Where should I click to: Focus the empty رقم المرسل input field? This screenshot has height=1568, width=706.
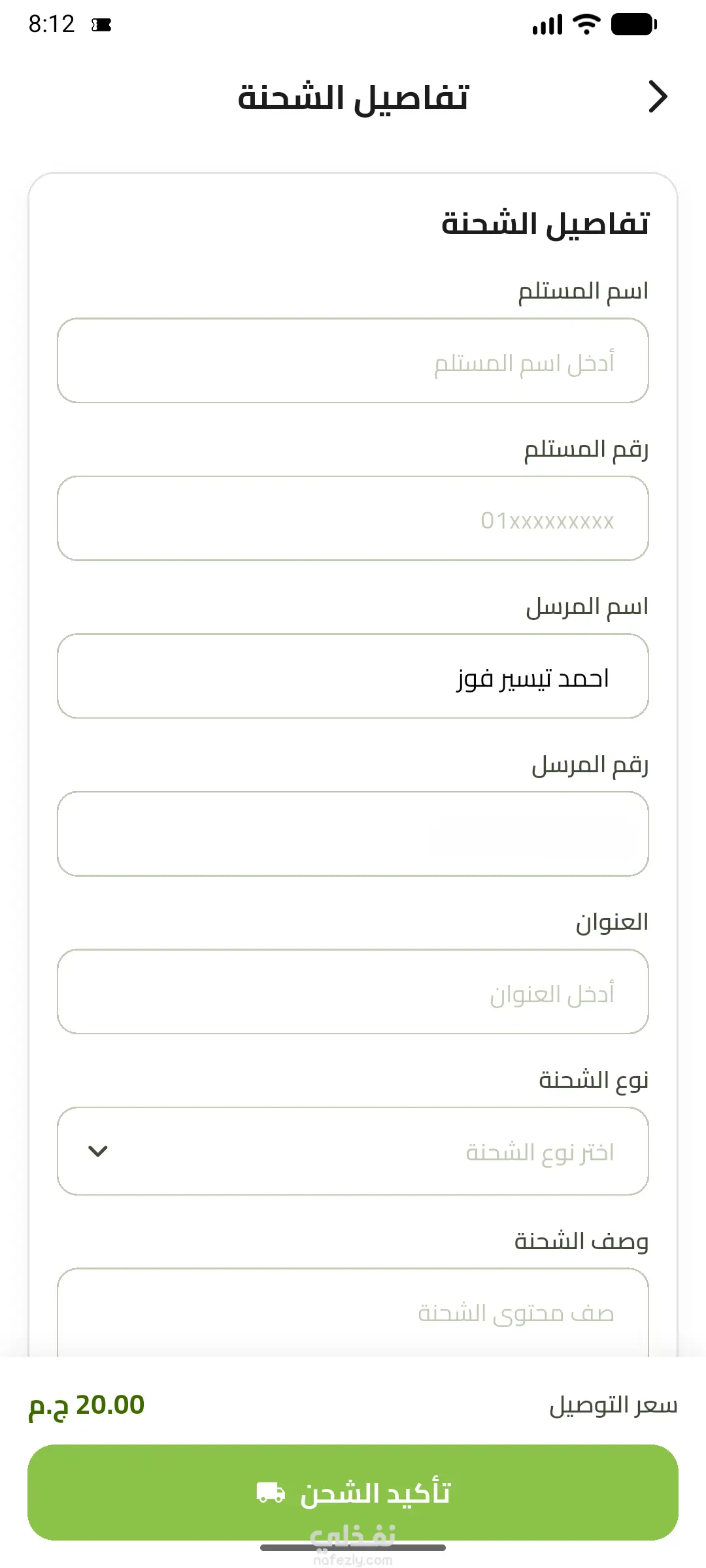pyautogui.click(x=353, y=834)
